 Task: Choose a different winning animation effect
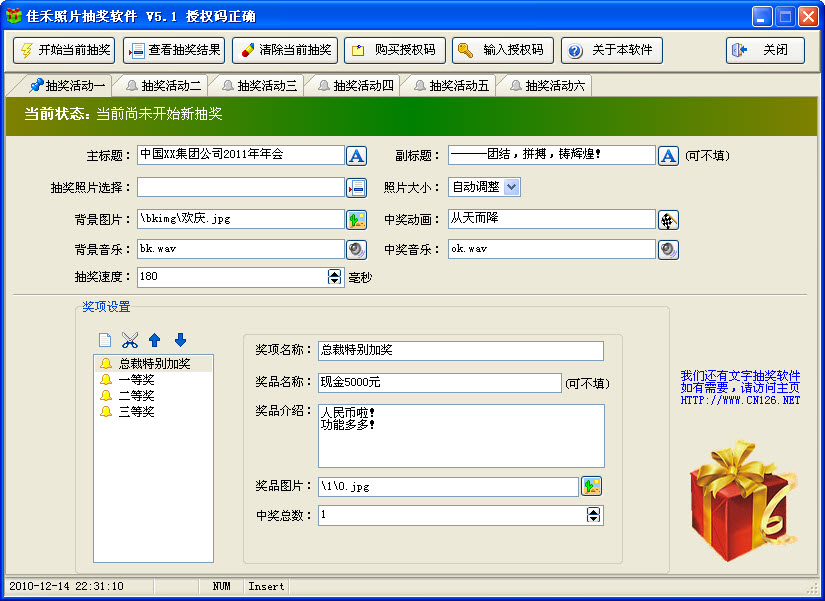click(x=667, y=218)
